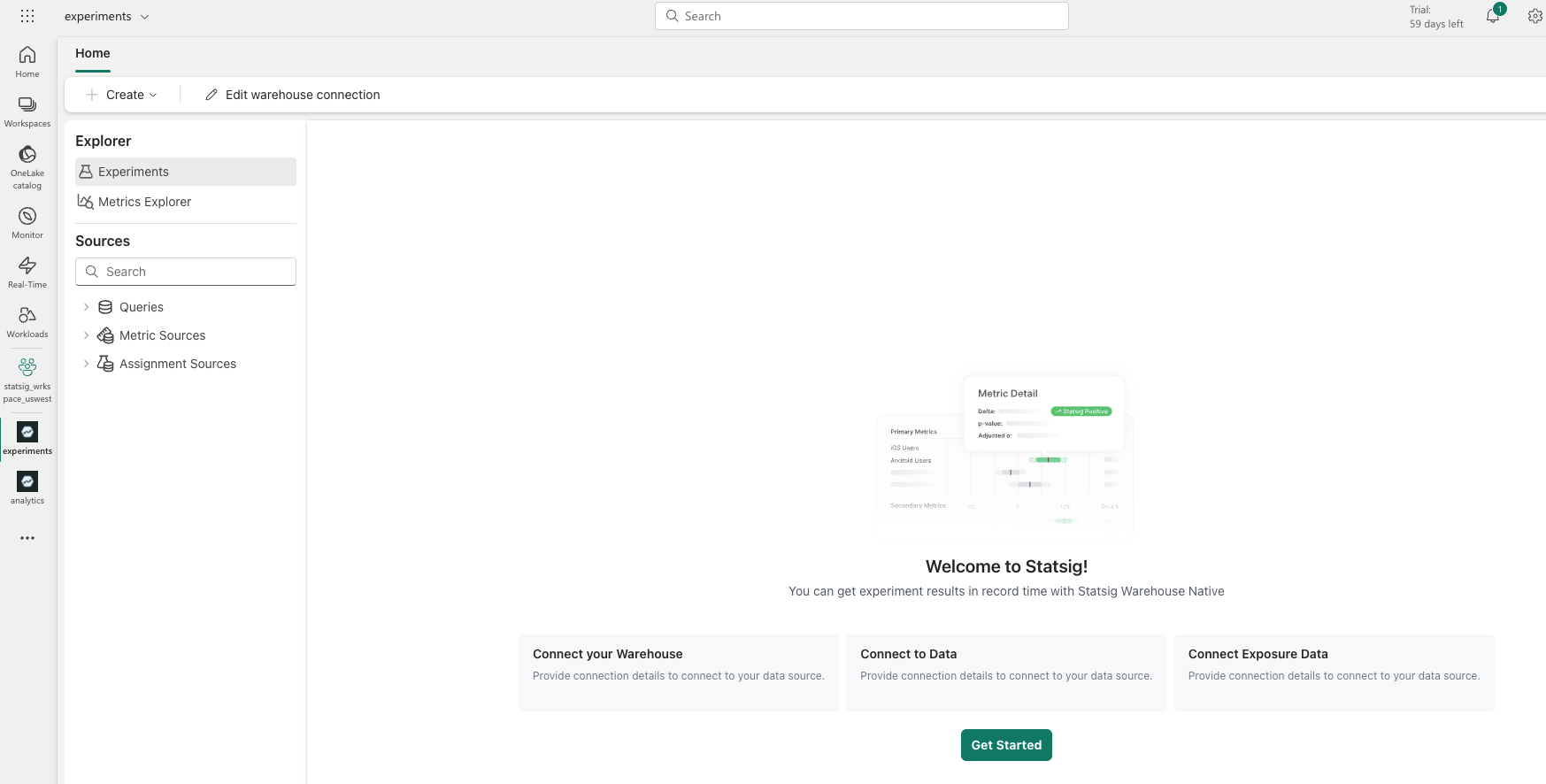Click the plus icon next to Create
Screen dimensions: 1546x784
(92, 95)
